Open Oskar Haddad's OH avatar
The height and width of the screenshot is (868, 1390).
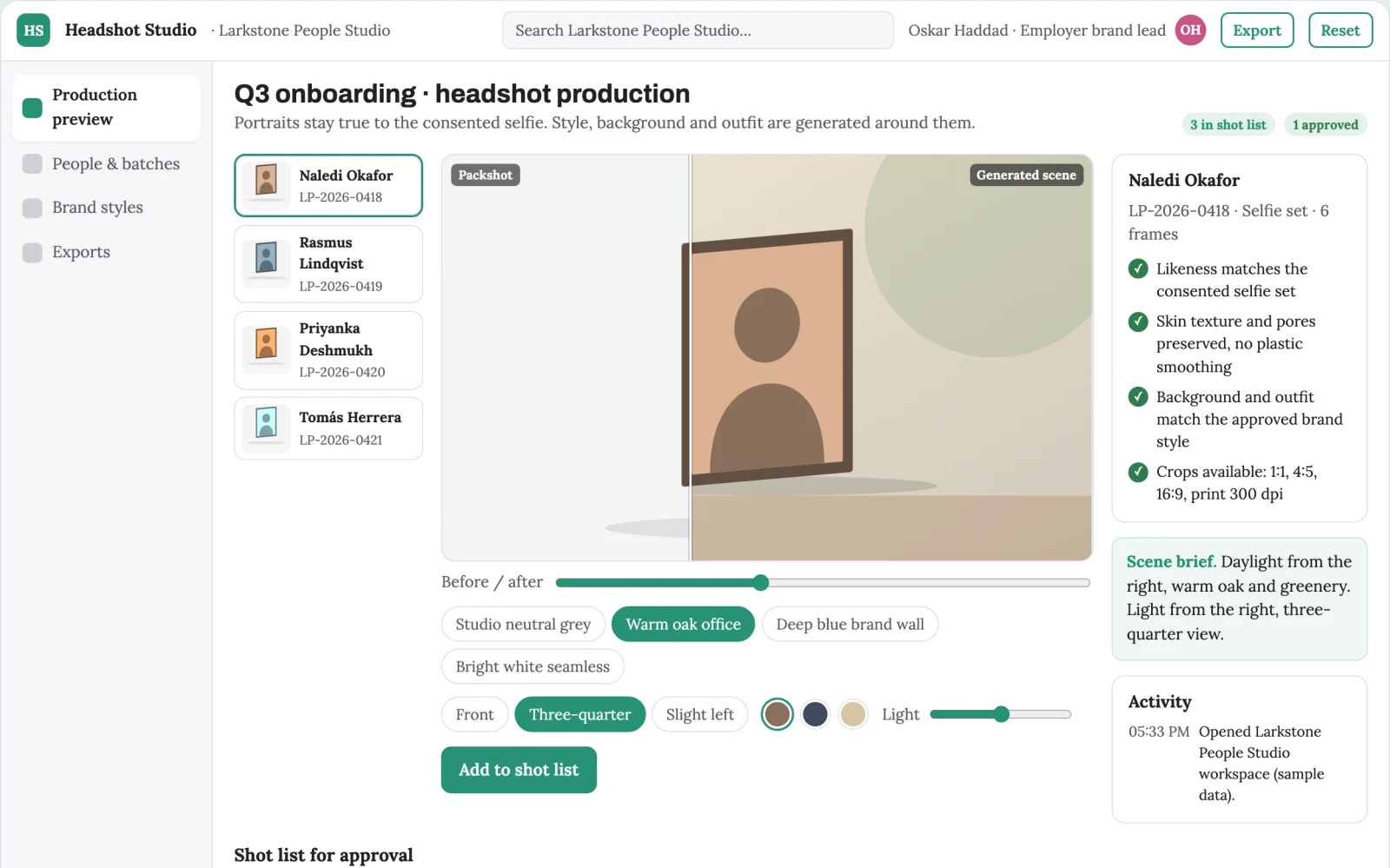point(1190,30)
